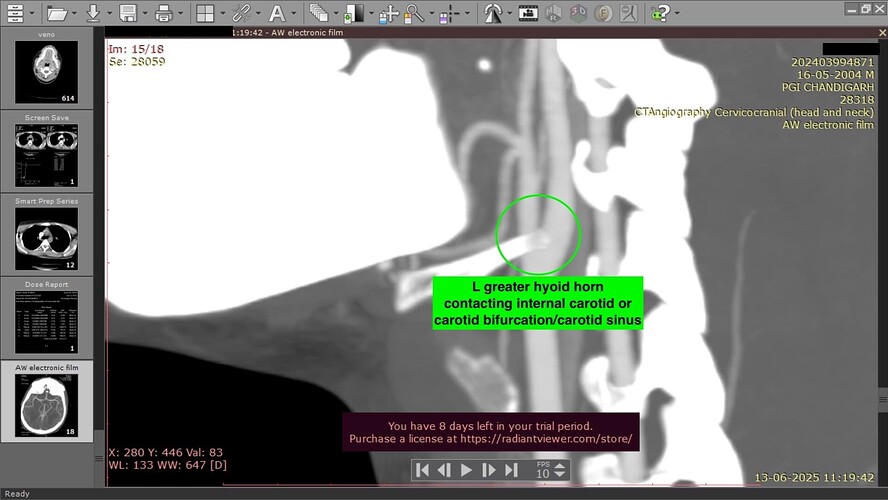This screenshot has height=500, width=888.
Task: Open the MPR multiplanar reconstruction icon
Action: pyautogui.click(x=553, y=12)
